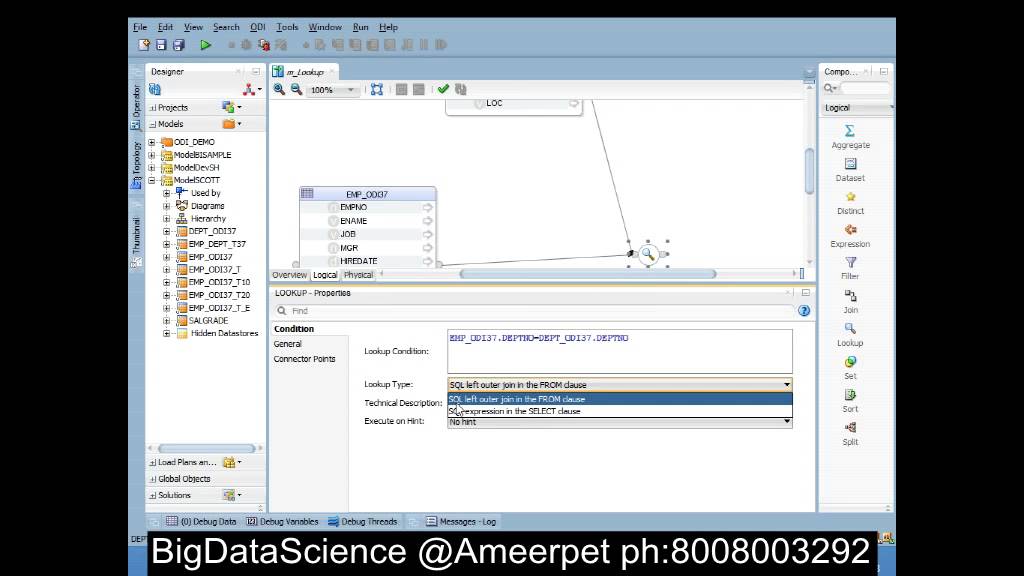This screenshot has width=1024, height=576.
Task: Expand the DEPT_ODI37 datastore node
Action: point(167,231)
